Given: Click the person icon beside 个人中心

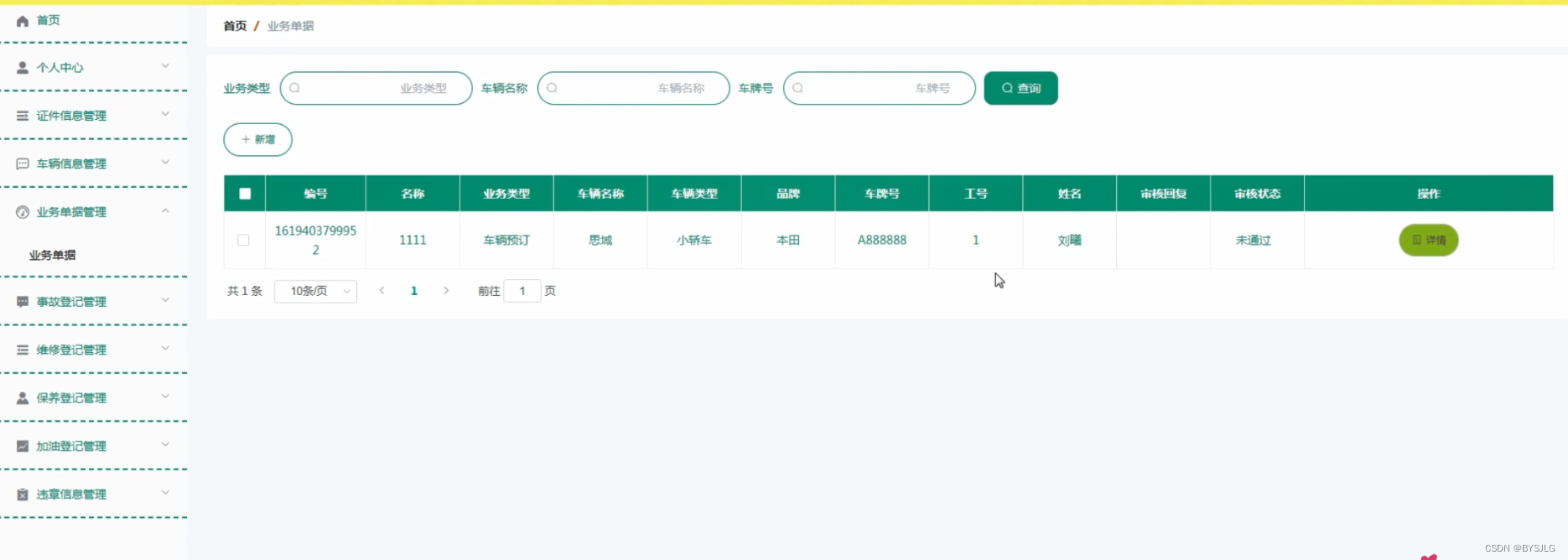Looking at the screenshot, I should point(23,68).
